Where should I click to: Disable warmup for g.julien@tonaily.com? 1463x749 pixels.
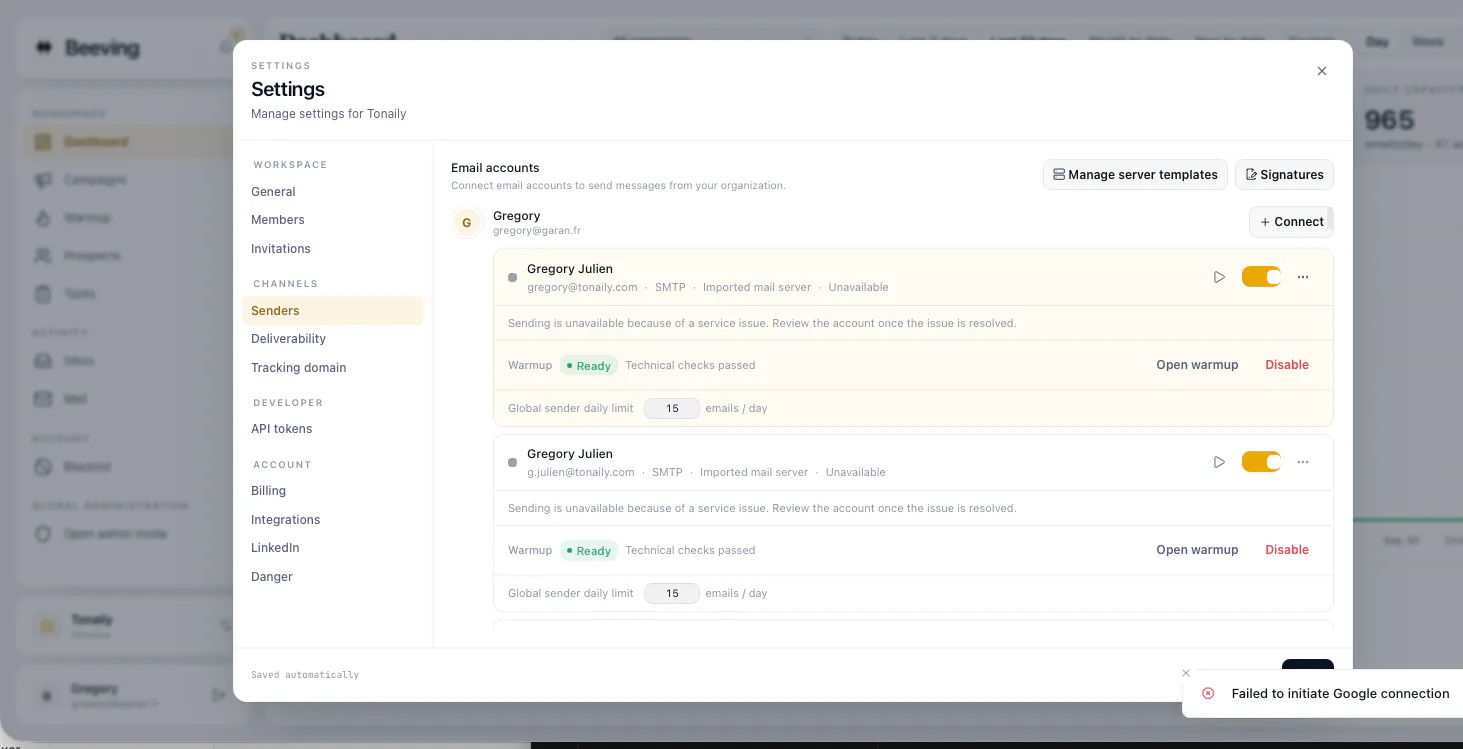click(x=1287, y=550)
